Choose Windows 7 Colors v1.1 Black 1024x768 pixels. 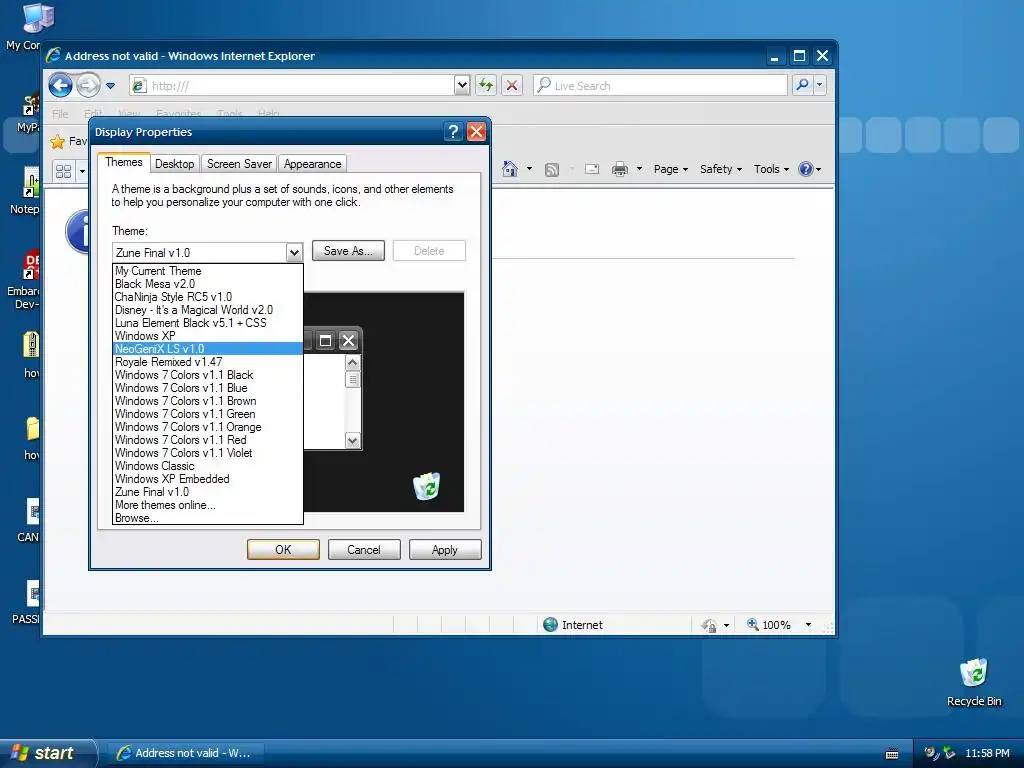pos(208,375)
